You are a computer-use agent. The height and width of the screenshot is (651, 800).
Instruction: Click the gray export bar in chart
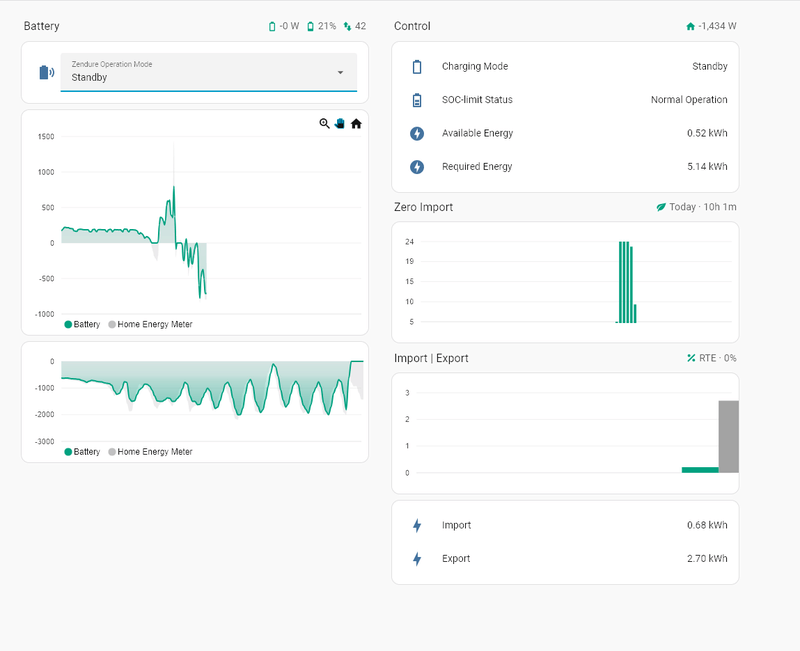[729, 437]
